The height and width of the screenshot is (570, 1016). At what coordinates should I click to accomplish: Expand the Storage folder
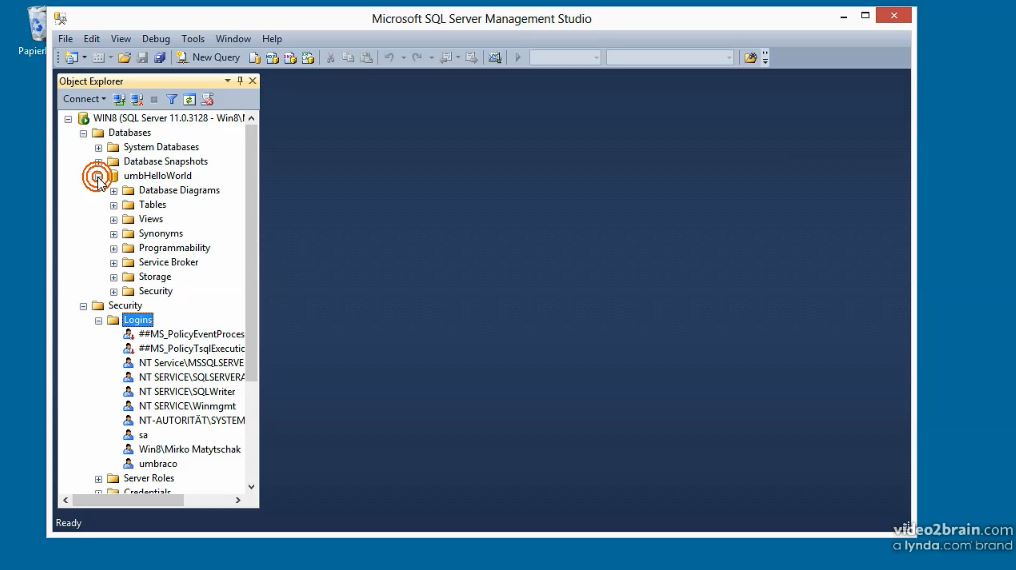click(113, 277)
